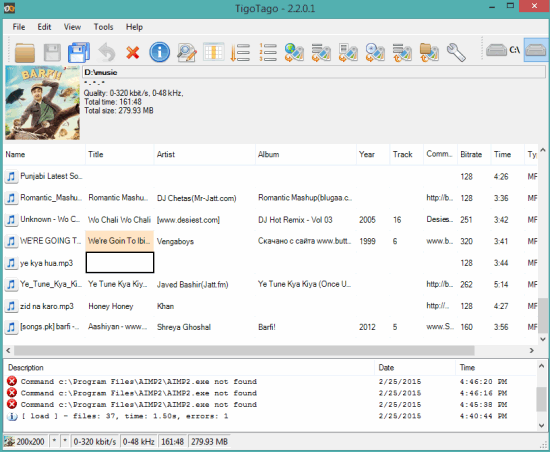The image size is (550, 452).
Task: Click the columns layout icon
Action: click(x=214, y=52)
